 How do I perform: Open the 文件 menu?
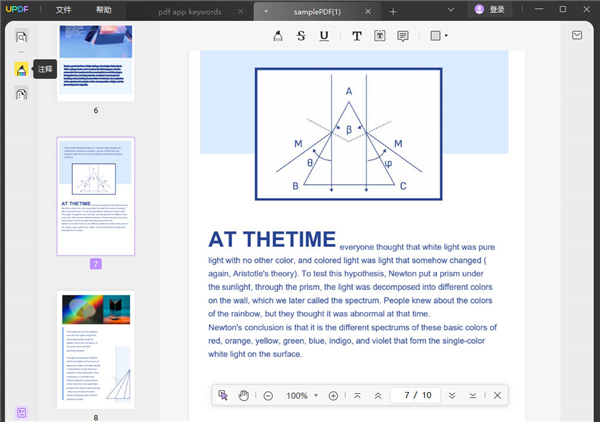tap(64, 10)
